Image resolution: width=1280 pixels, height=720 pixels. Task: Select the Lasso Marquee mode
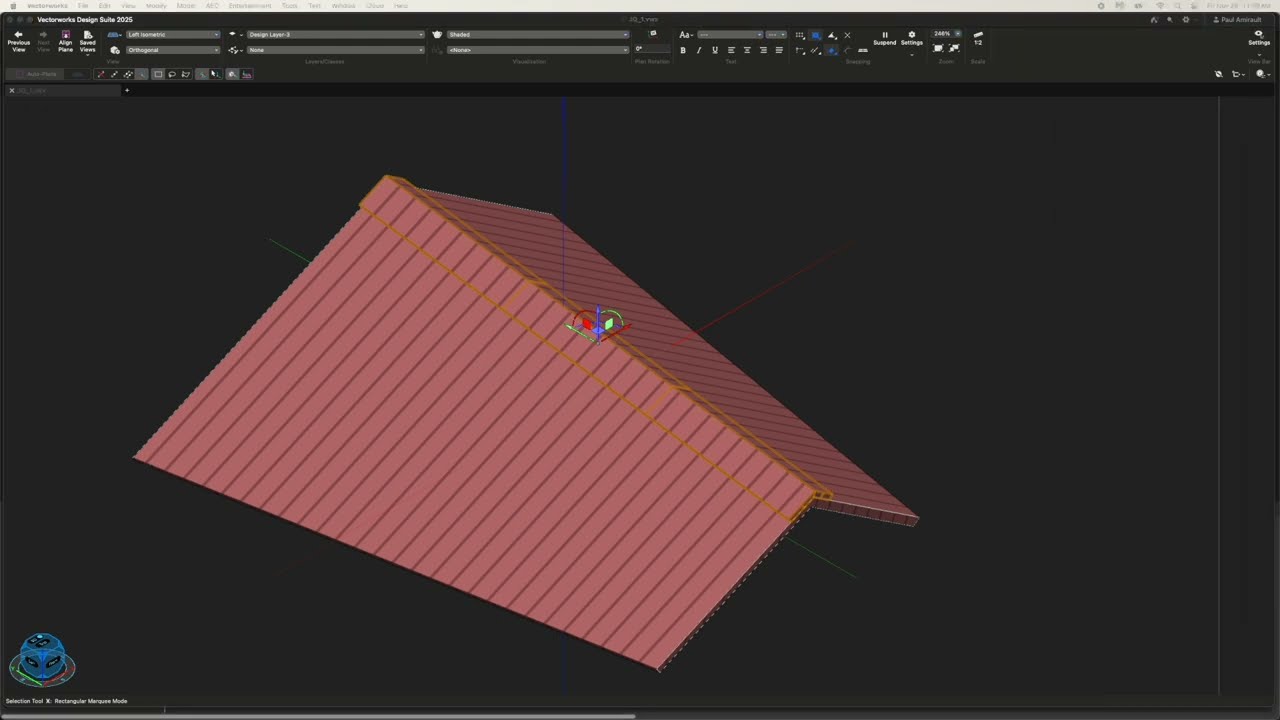[x=172, y=74]
